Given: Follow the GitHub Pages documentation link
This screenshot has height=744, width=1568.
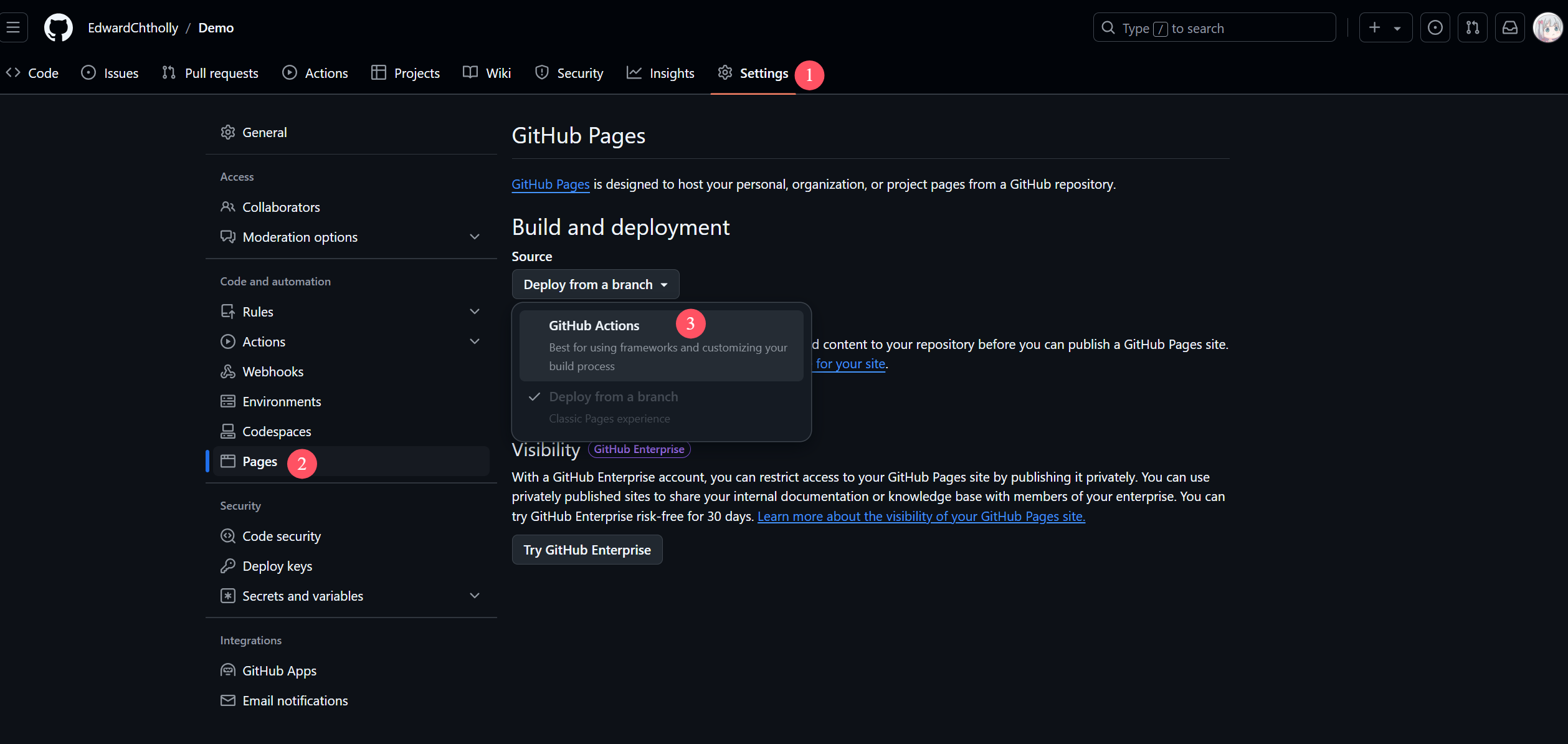Looking at the screenshot, I should click(550, 184).
